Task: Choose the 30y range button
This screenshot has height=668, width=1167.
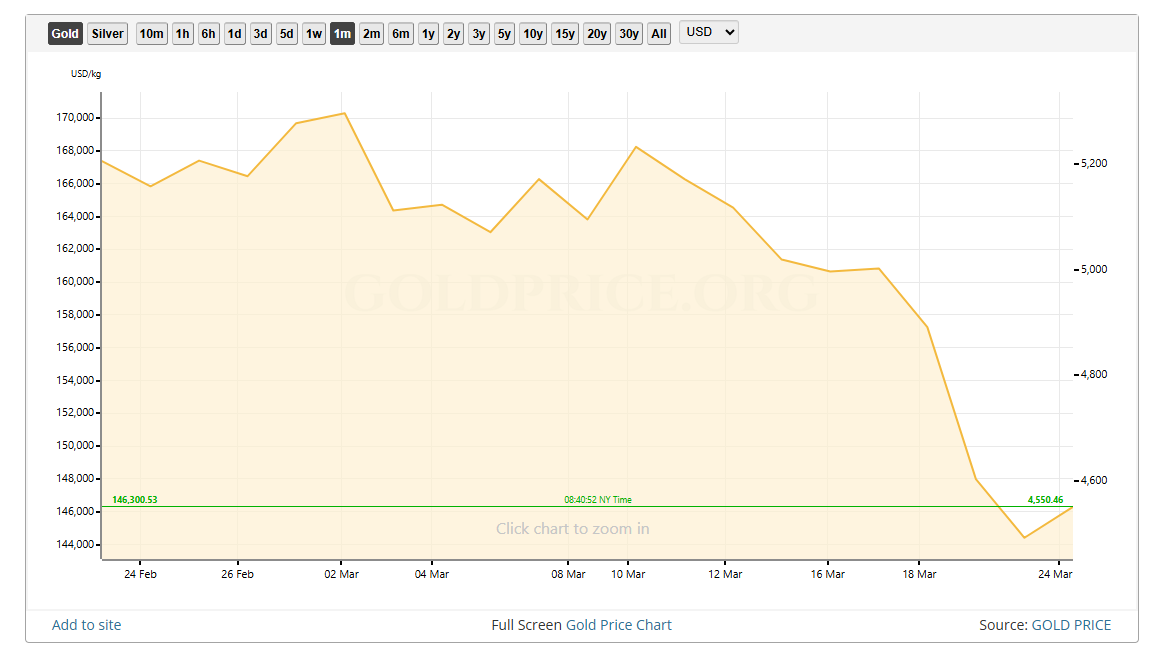Action: (x=629, y=34)
